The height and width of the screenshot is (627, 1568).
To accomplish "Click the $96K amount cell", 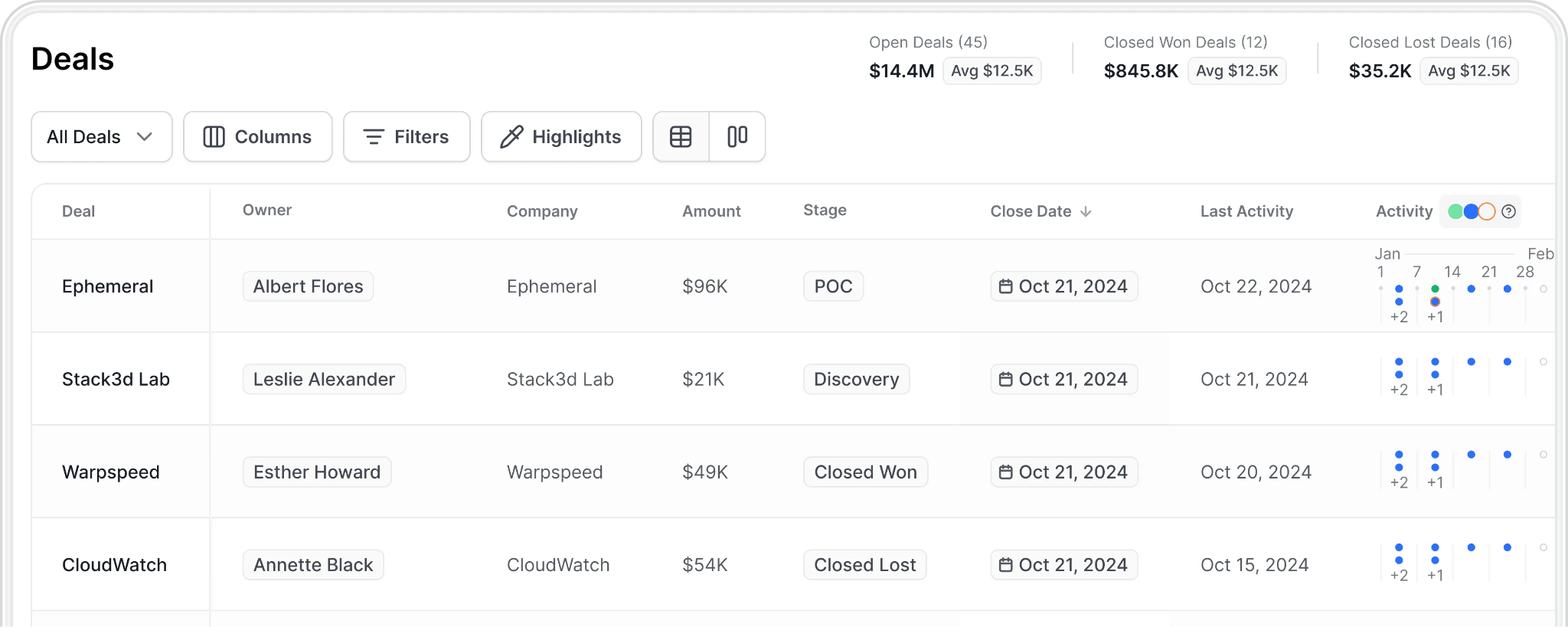I will 705,286.
